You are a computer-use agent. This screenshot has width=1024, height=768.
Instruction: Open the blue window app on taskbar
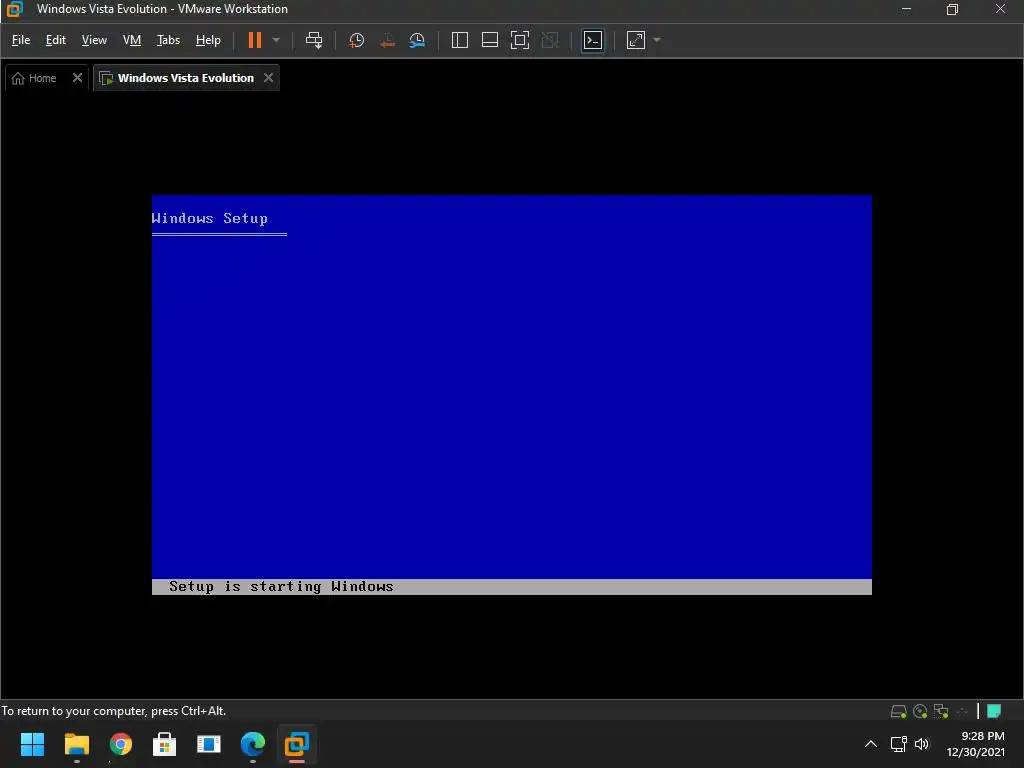(209, 744)
